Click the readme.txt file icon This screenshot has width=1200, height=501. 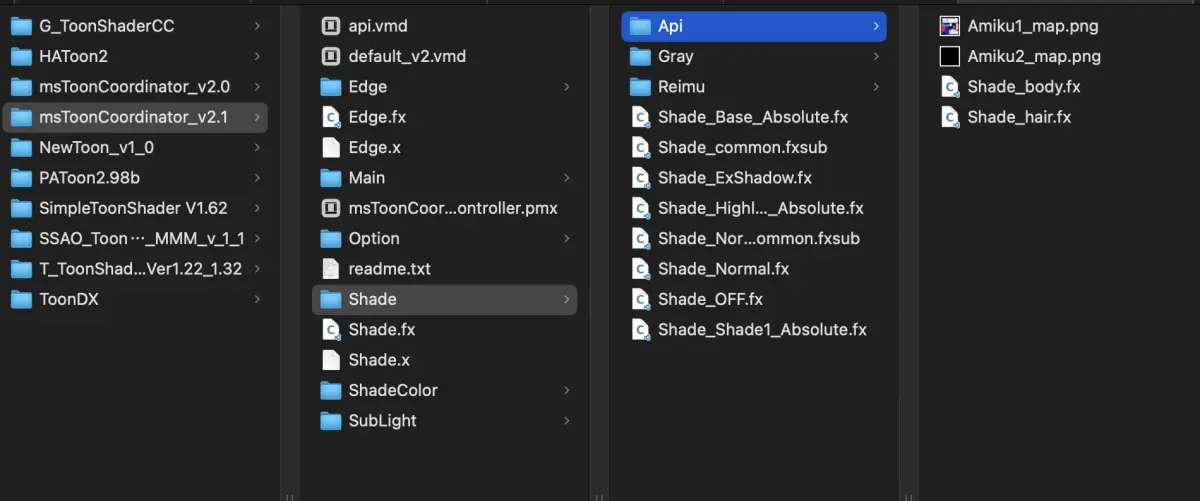coord(331,269)
